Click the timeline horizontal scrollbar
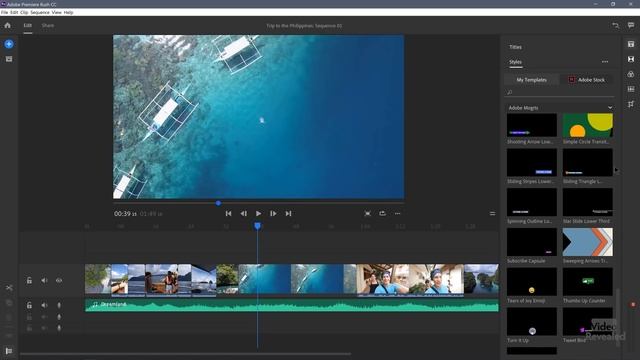640x360 pixels. 186,354
